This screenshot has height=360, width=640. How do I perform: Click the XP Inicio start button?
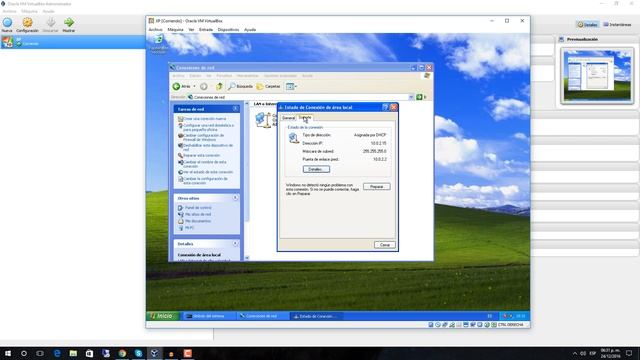click(162, 316)
